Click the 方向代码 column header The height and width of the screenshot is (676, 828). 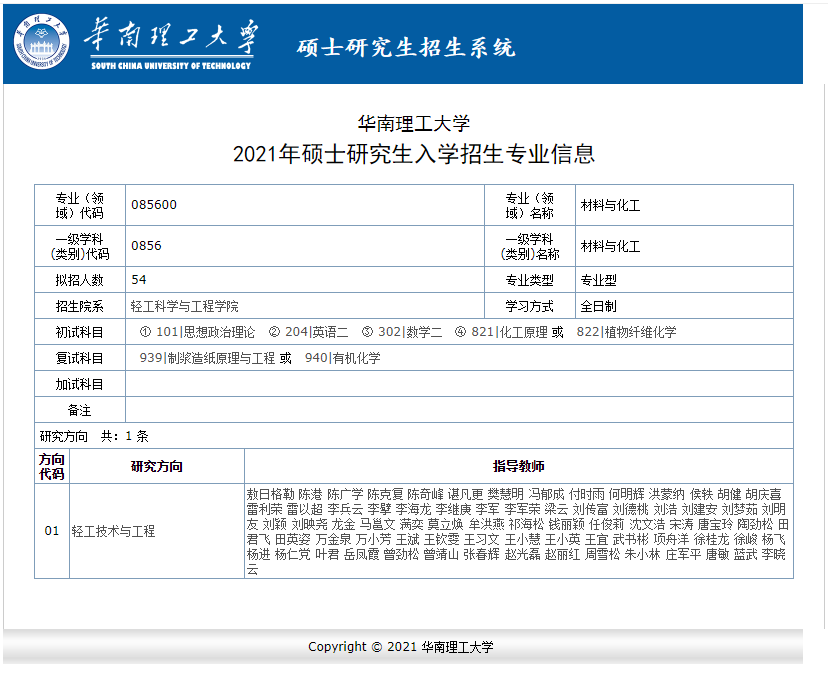point(52,466)
